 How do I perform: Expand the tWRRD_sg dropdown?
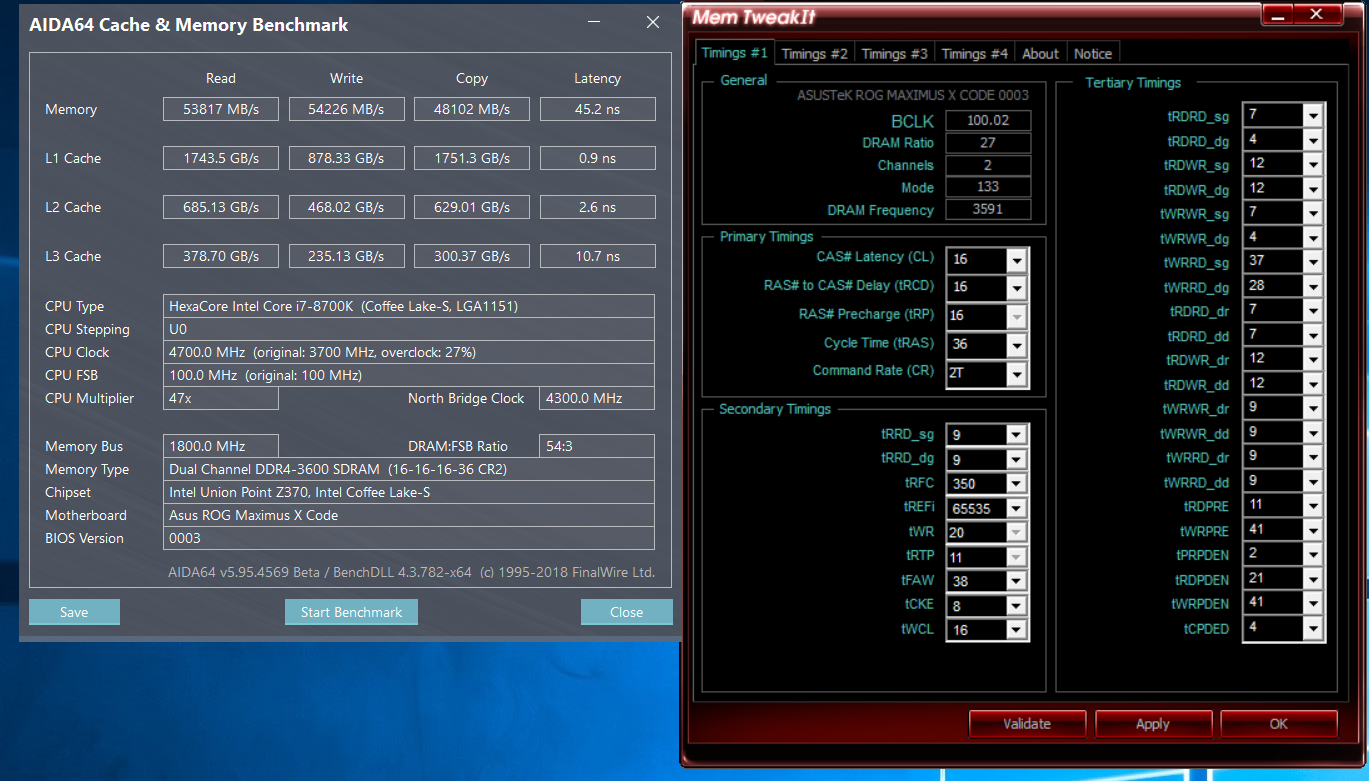[1313, 262]
